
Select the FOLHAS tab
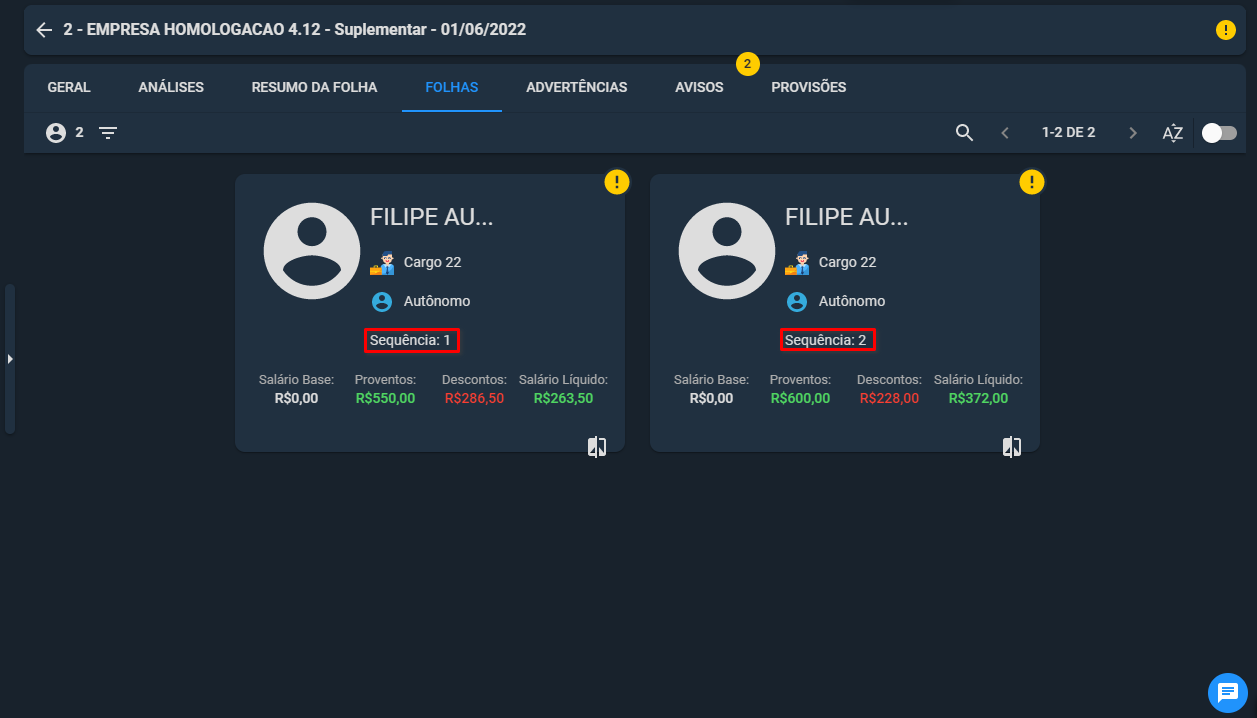(x=452, y=87)
